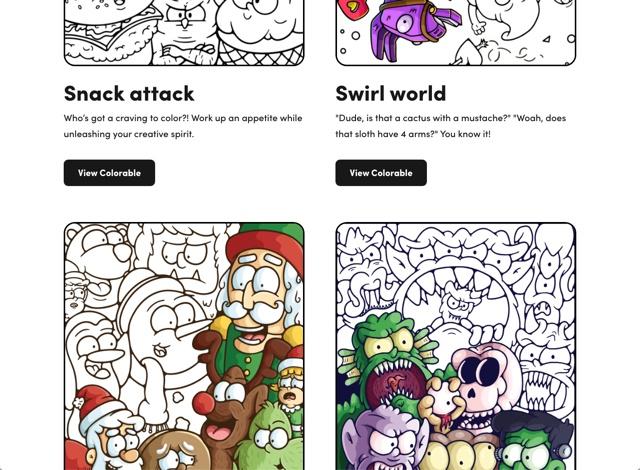Select the Swirl world heading
Screen dimensions: 640x470
[391, 93]
